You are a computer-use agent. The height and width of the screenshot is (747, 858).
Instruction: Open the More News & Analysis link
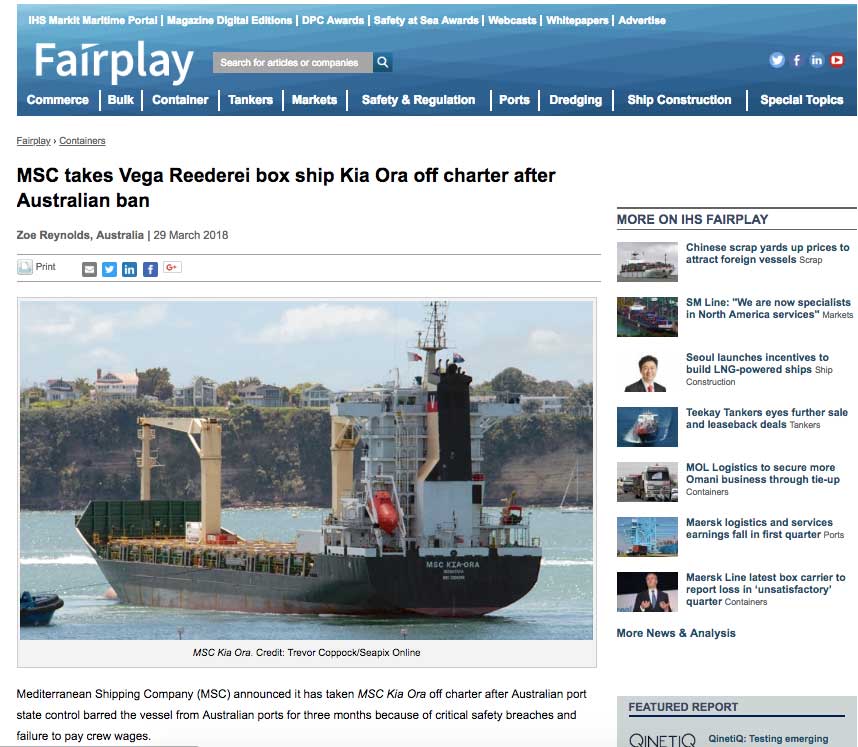point(676,633)
